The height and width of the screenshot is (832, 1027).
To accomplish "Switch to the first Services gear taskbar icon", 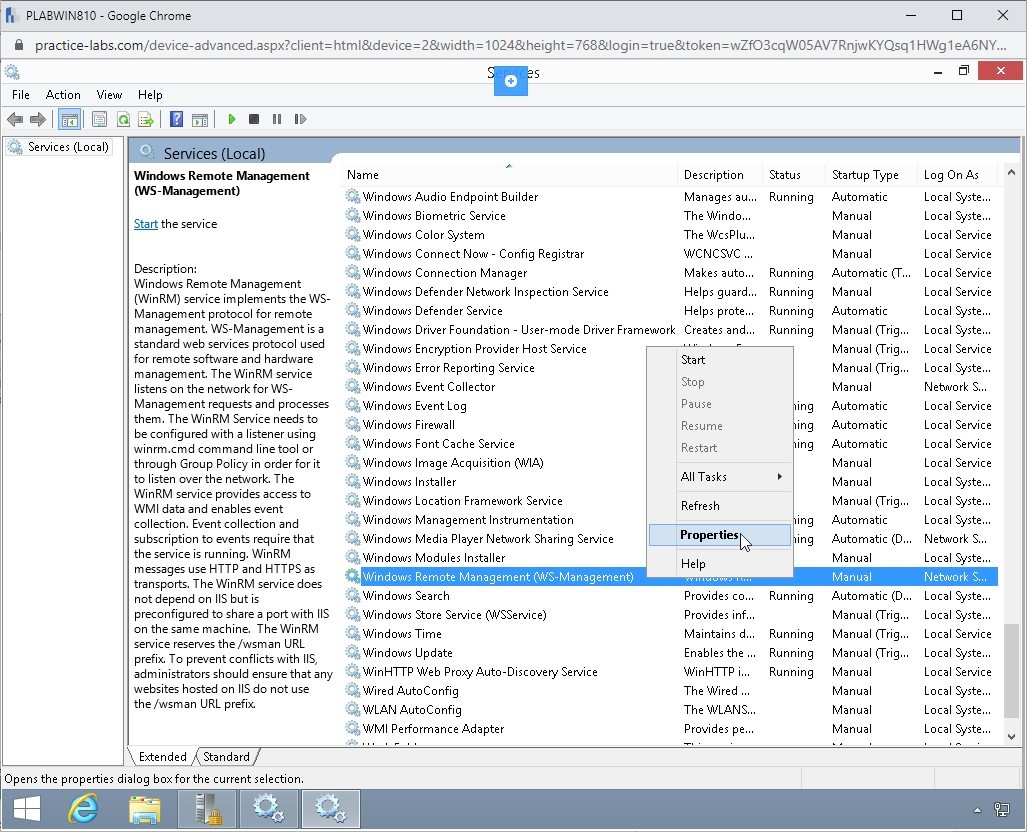I will pos(269,809).
